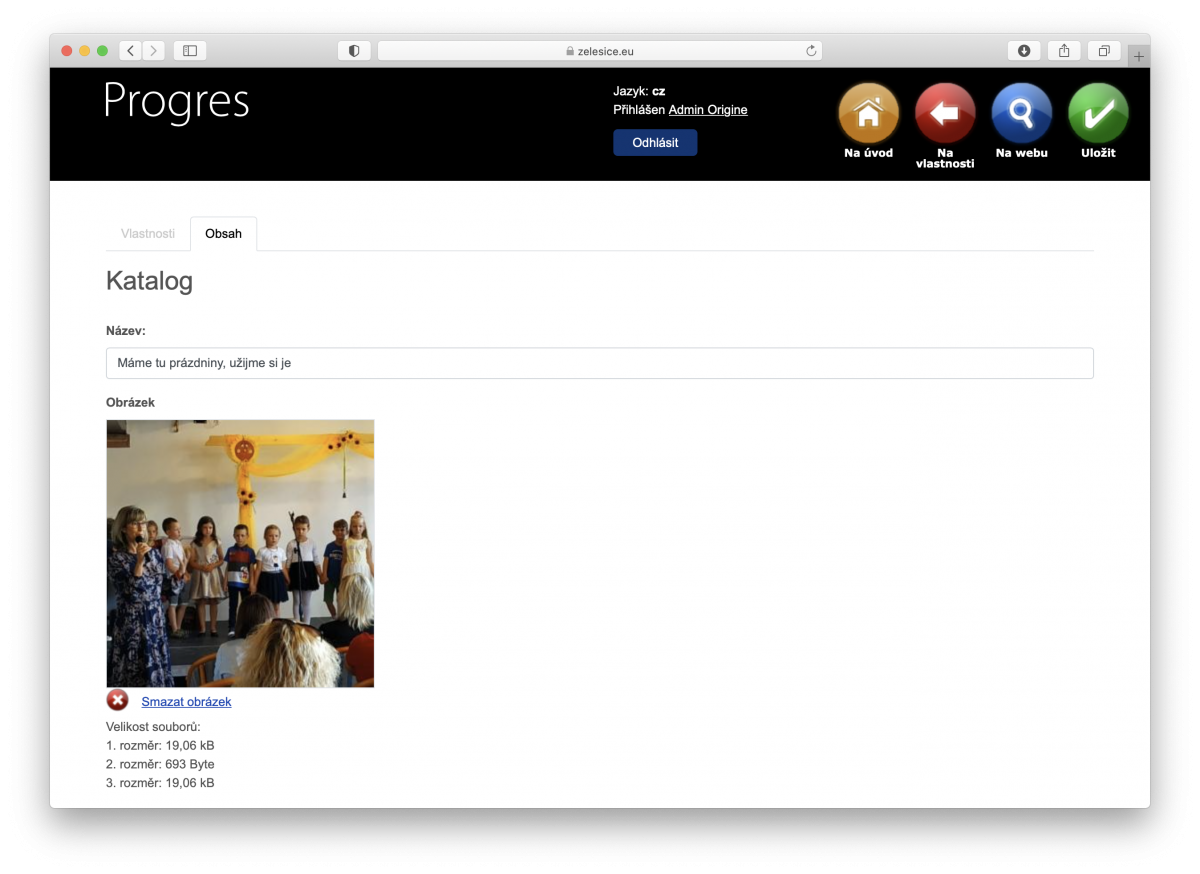Click the Smazat obrázek link
The width and height of the screenshot is (1200, 874).
186,702
